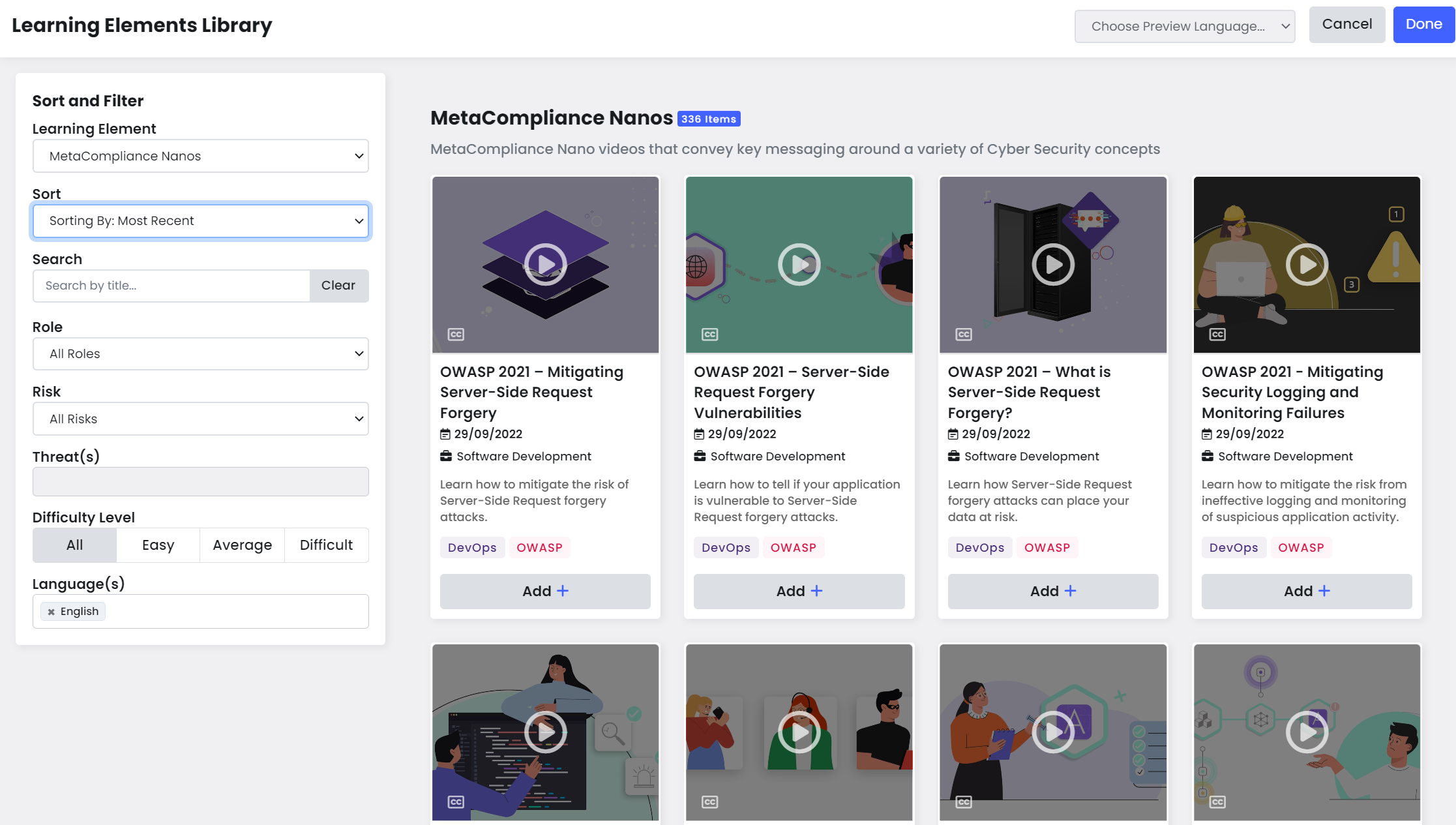
Task: Click plus icon on Security Logging card Add button
Action: click(1324, 591)
